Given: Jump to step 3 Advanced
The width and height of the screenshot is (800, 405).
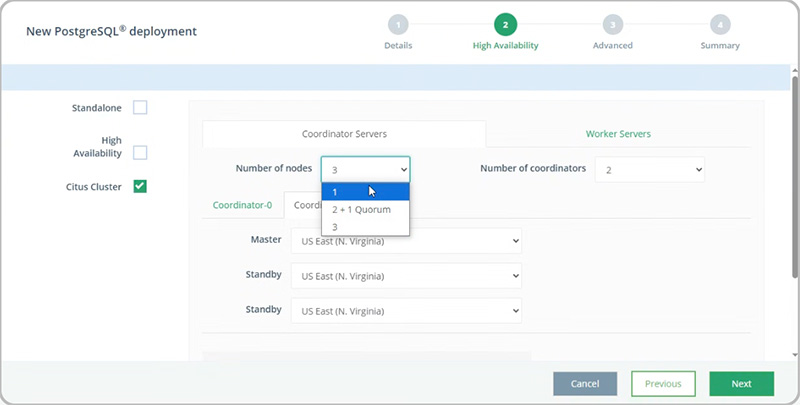Looking at the screenshot, I should (612, 25).
